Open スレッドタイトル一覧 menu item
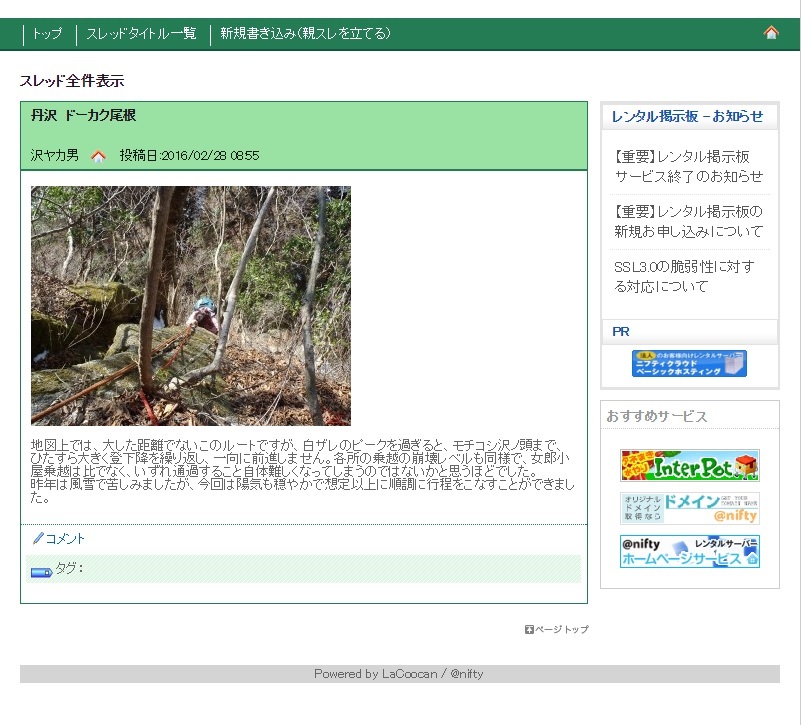Viewport: 802px width, 725px height. coord(141,34)
